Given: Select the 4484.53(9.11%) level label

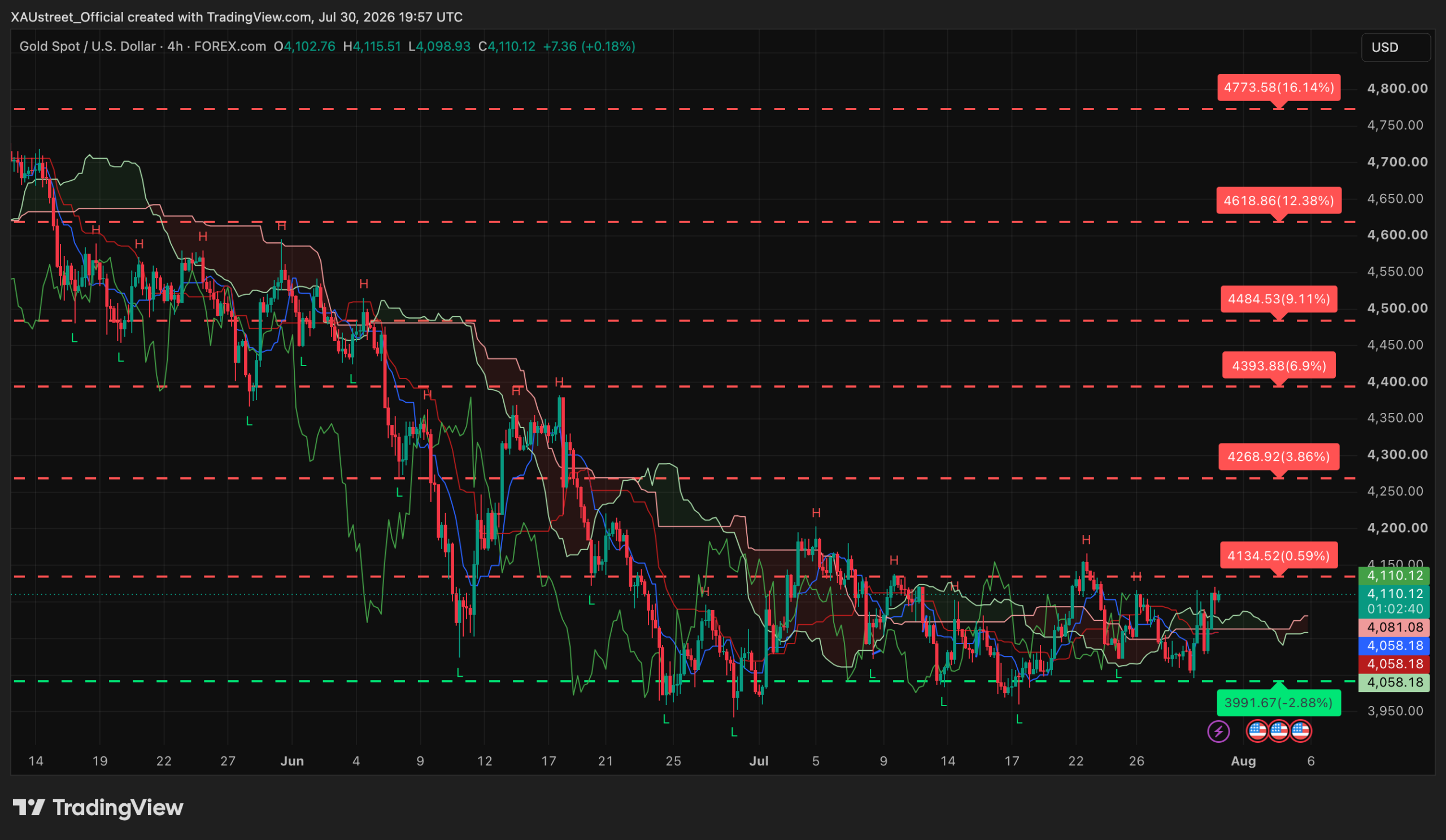Looking at the screenshot, I should 1279,299.
